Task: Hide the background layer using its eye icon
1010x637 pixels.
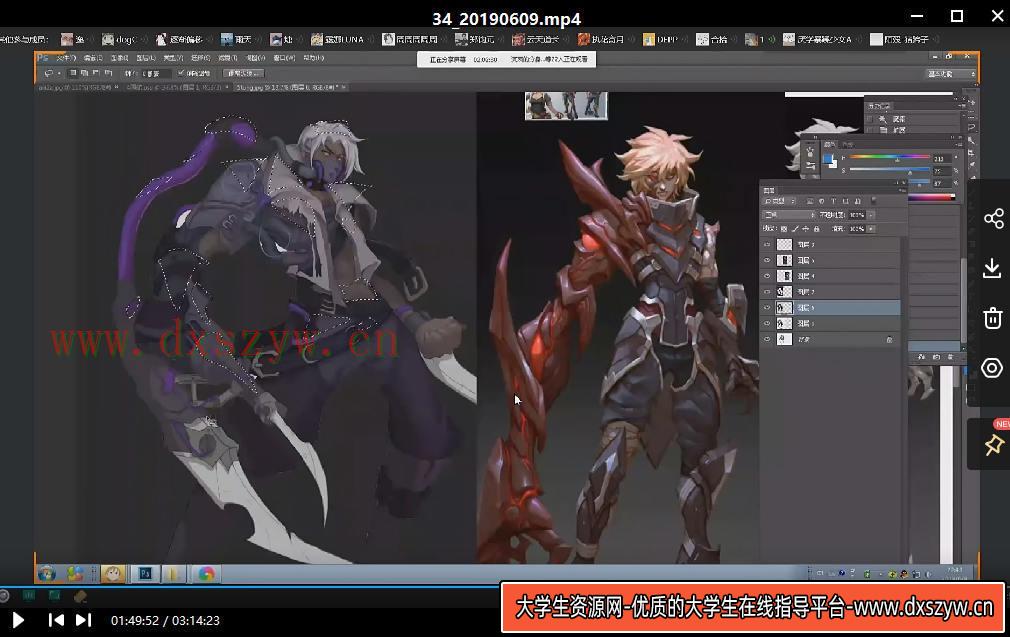Action: tap(767, 339)
